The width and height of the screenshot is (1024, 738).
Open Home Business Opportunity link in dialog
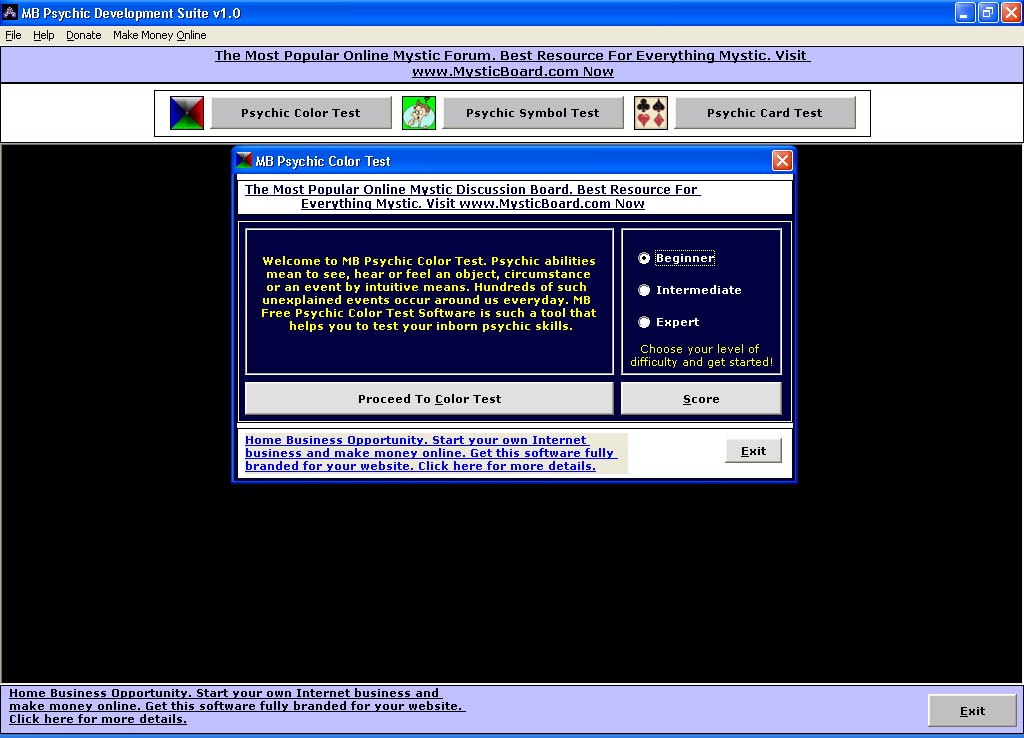click(x=430, y=453)
